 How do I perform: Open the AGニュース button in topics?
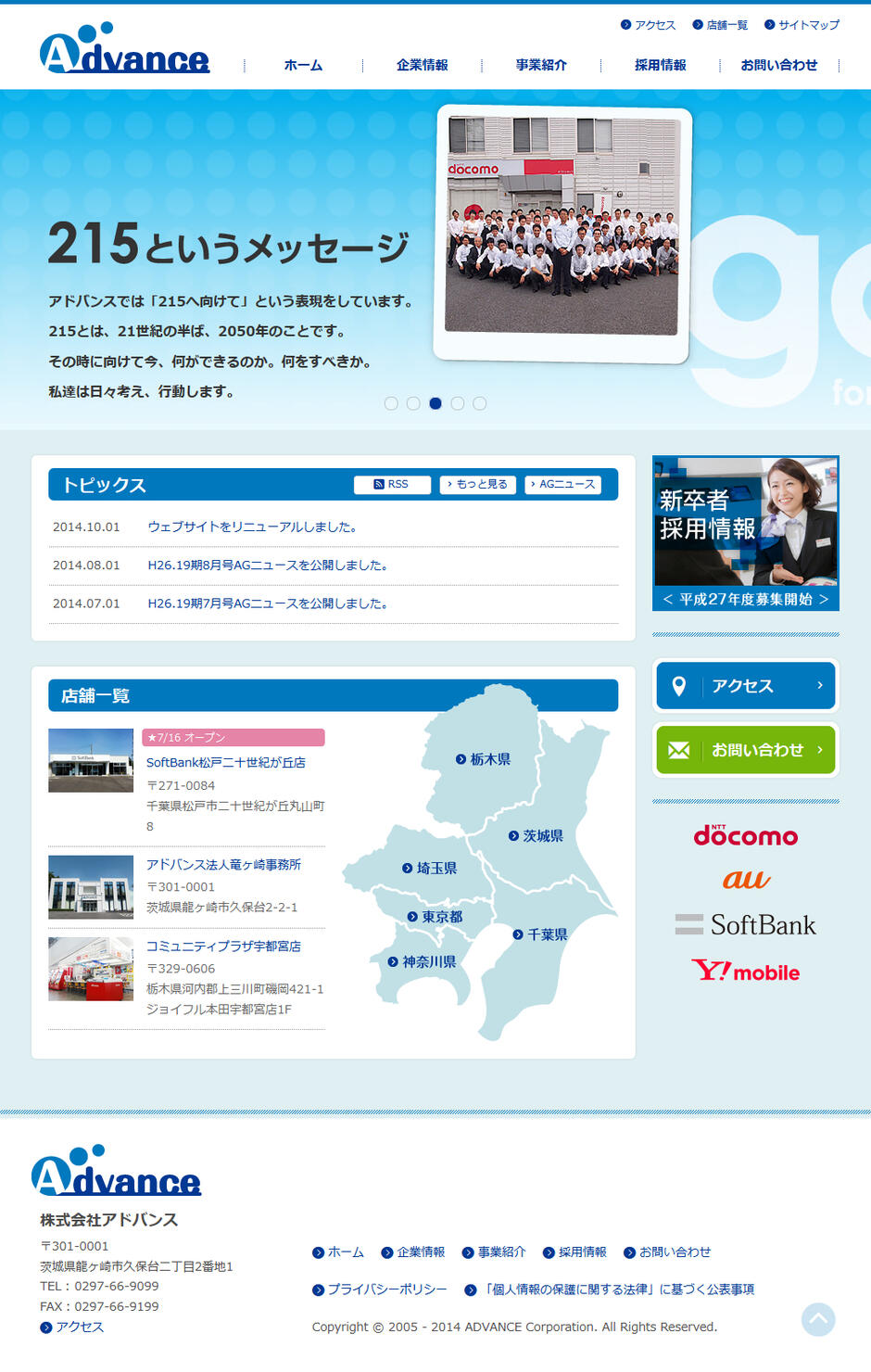[562, 485]
